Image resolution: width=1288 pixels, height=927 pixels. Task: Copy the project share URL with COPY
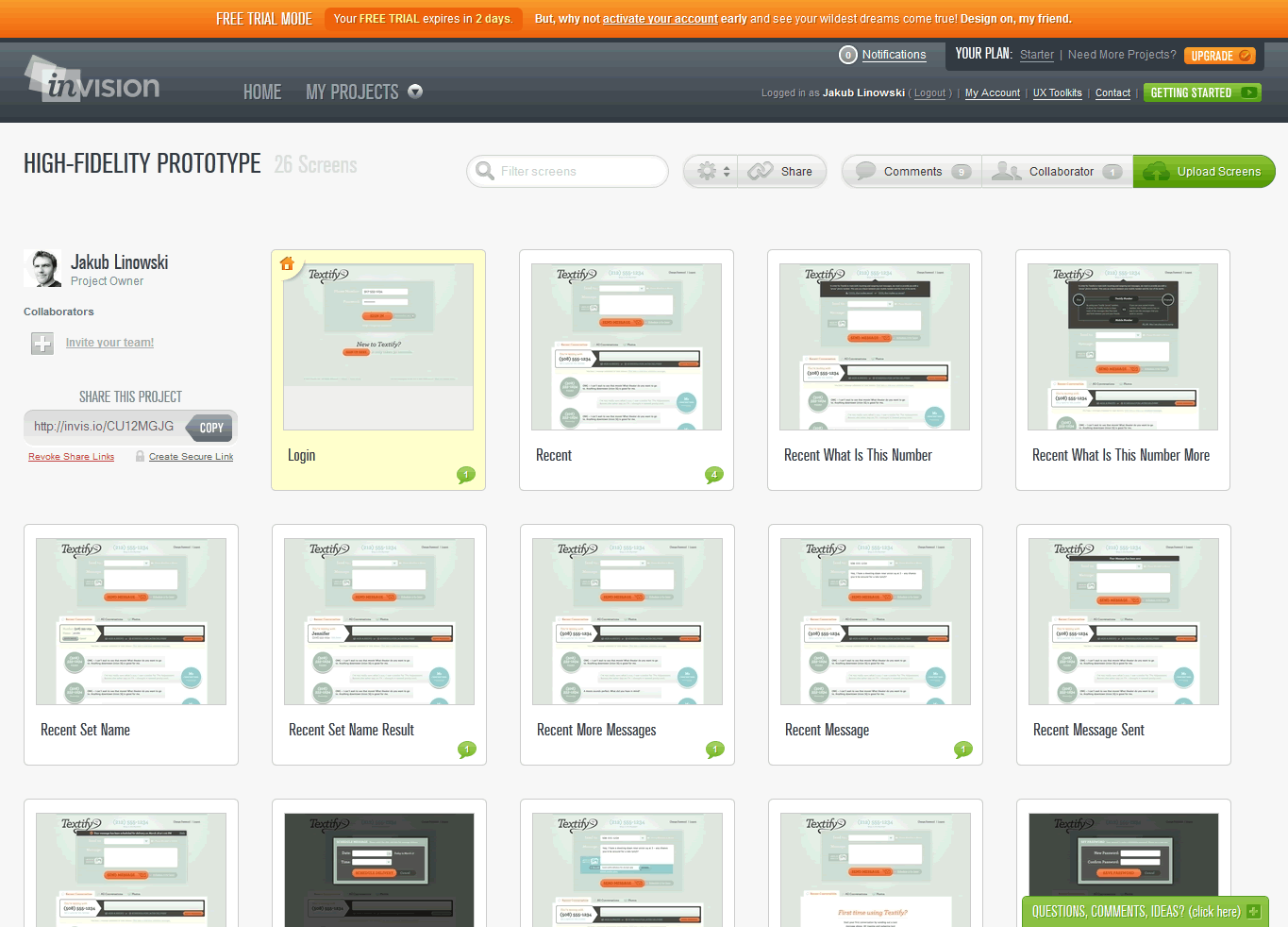[x=209, y=427]
